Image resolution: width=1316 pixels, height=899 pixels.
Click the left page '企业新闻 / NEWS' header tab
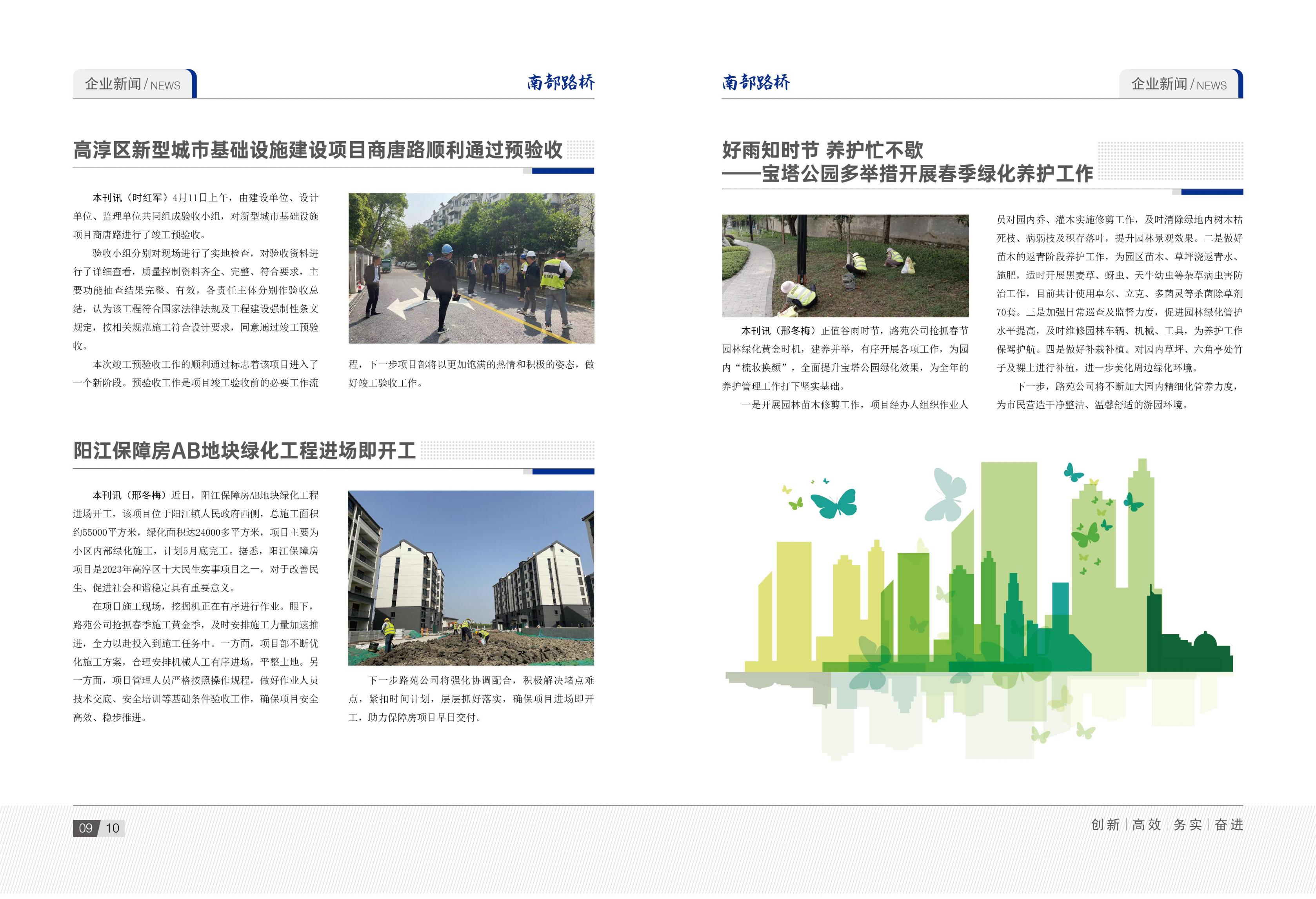point(134,84)
